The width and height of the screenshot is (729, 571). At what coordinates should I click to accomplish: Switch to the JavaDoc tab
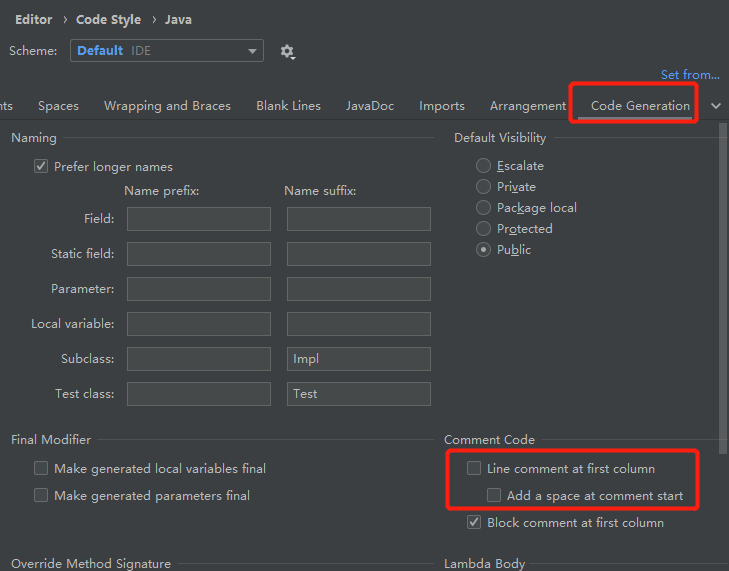click(370, 106)
